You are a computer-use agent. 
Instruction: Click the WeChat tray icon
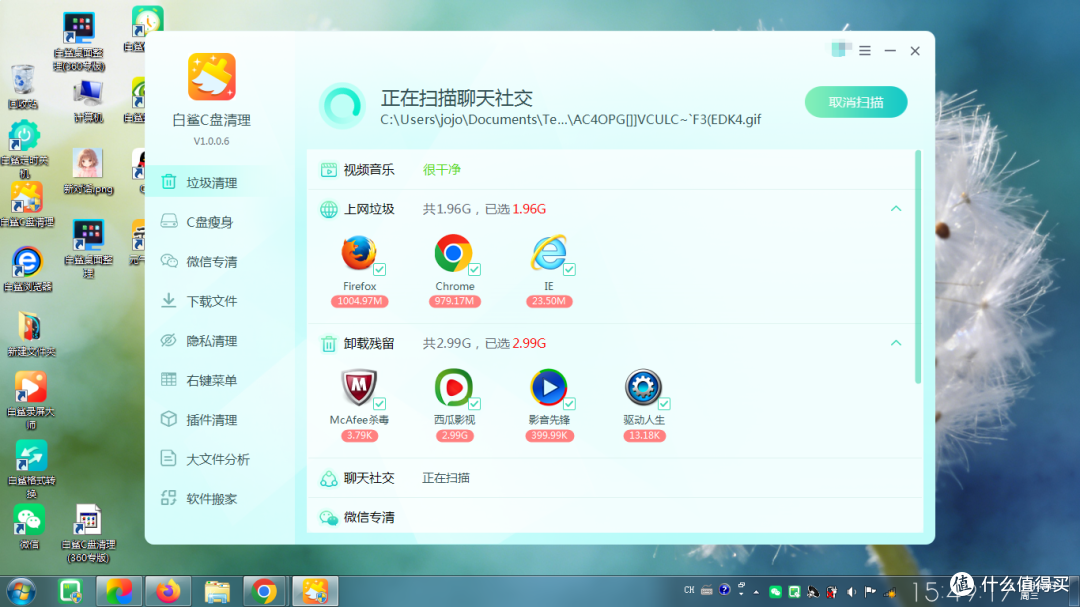point(776,592)
